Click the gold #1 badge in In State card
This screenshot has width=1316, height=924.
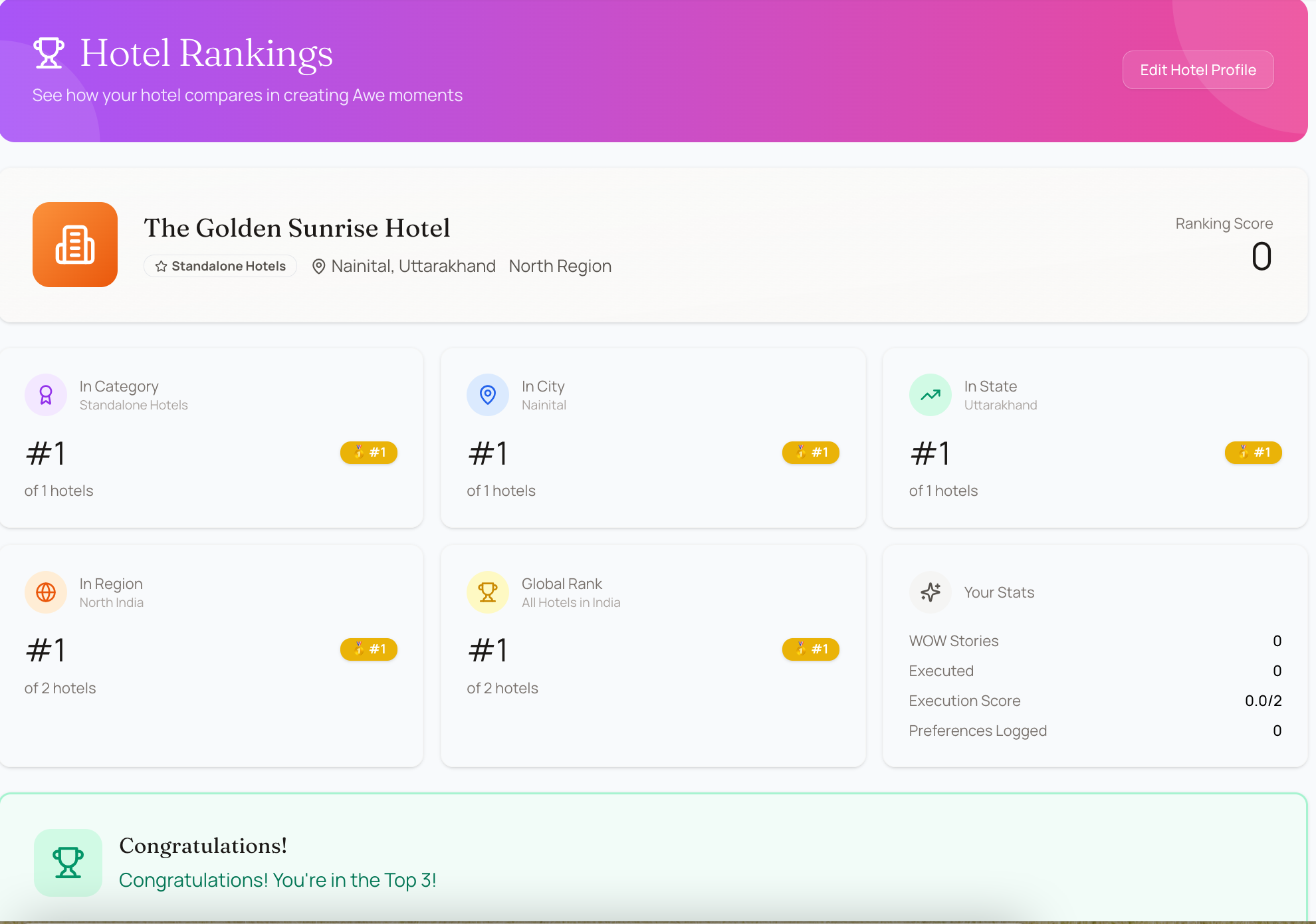[x=1254, y=453]
